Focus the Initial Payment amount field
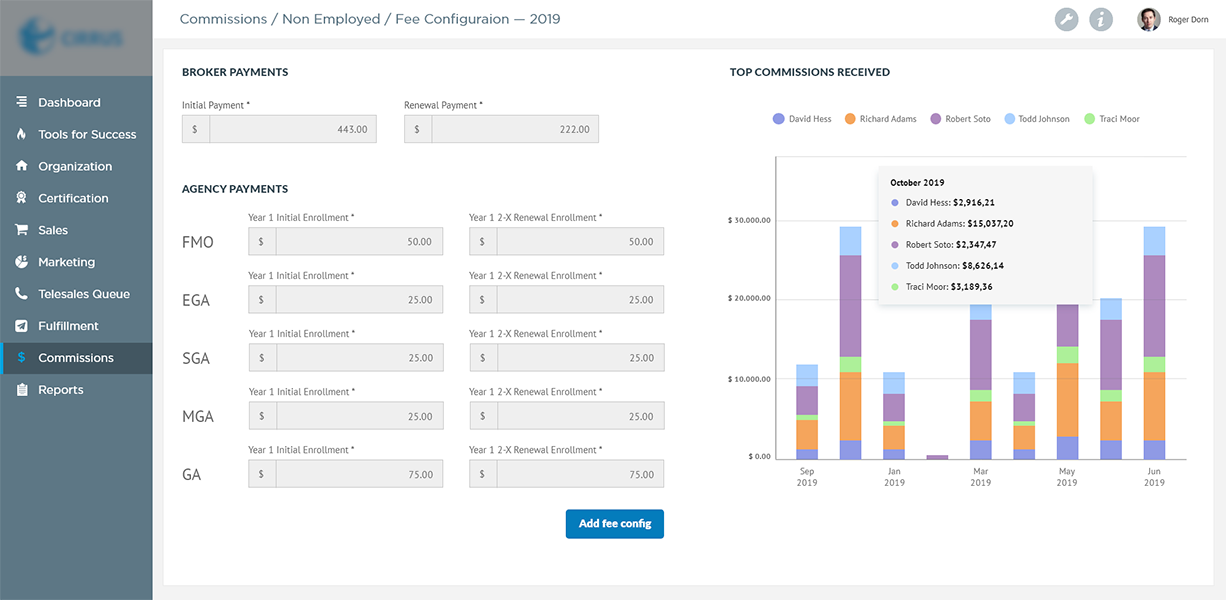This screenshot has width=1226, height=600. (292, 129)
